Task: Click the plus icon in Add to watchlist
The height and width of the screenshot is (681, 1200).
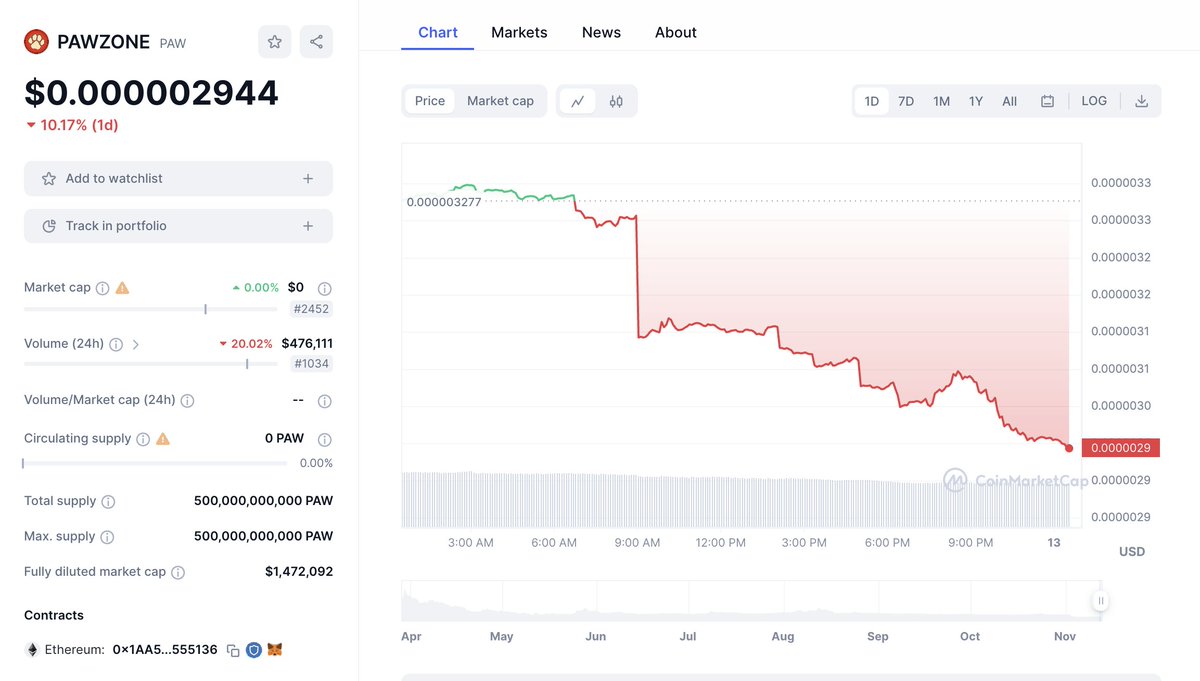Action: (x=308, y=178)
